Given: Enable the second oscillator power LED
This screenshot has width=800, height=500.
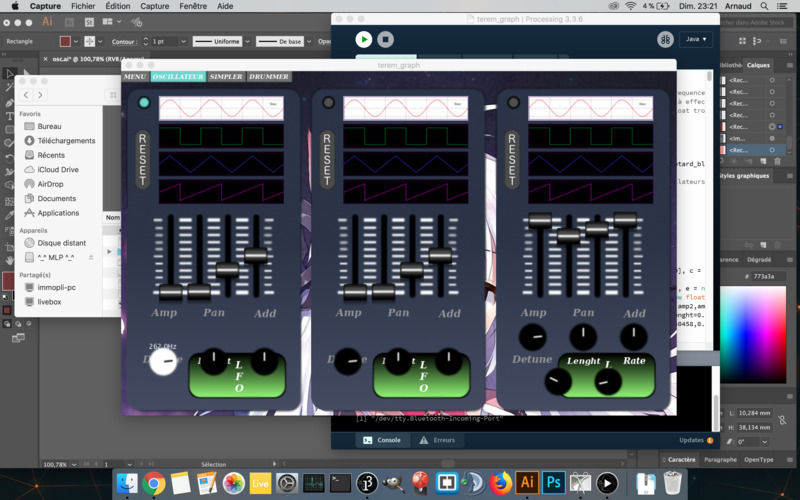Looking at the screenshot, I should pyautogui.click(x=329, y=103).
